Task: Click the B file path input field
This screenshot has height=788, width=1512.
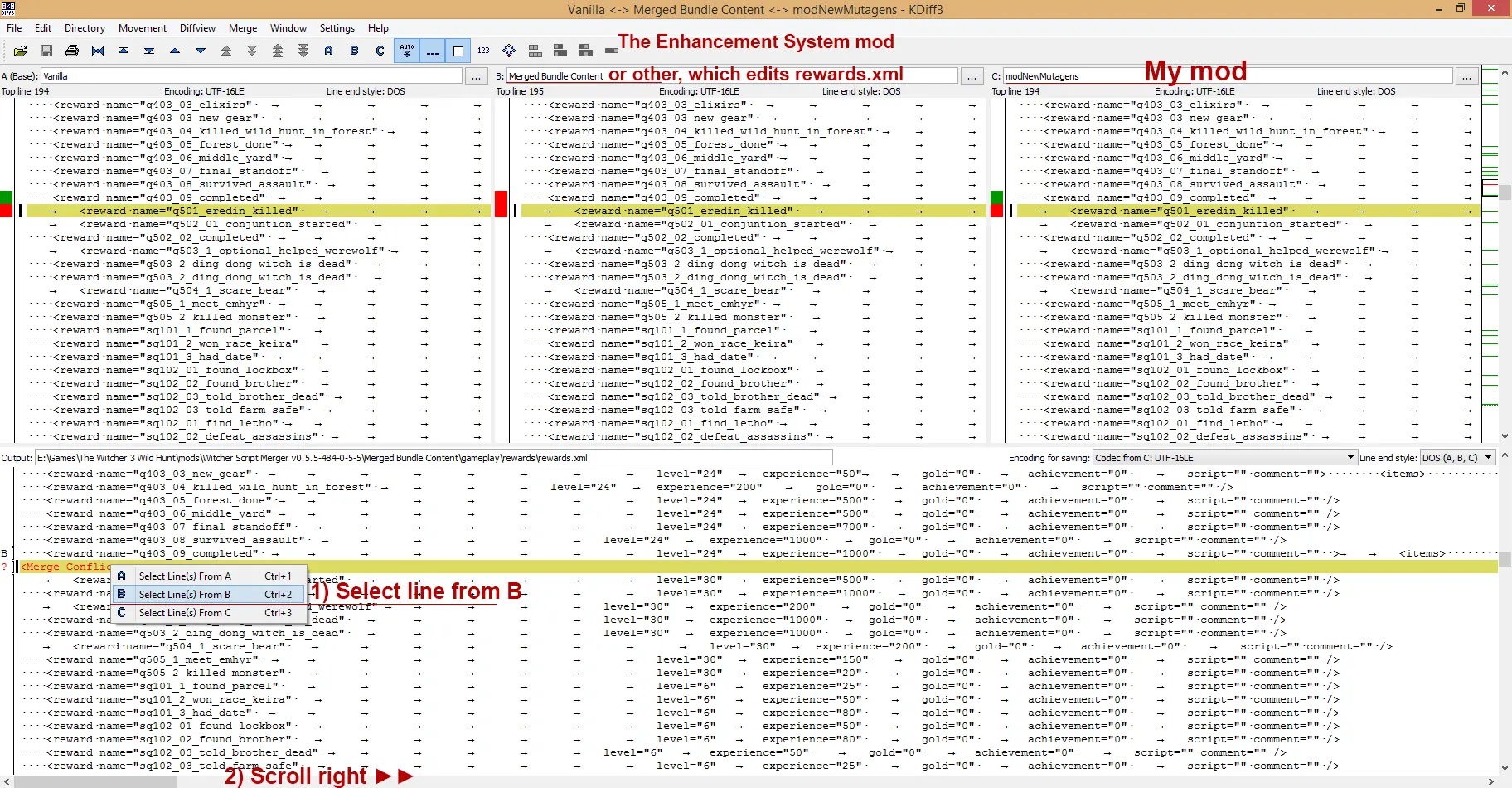Action: coord(732,76)
